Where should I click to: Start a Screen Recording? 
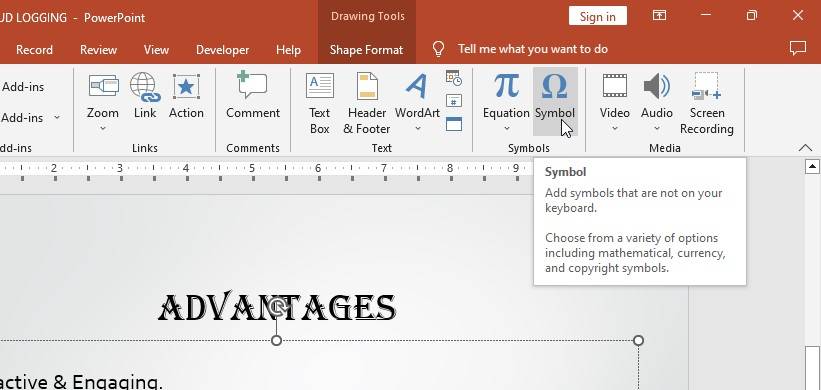[706, 103]
